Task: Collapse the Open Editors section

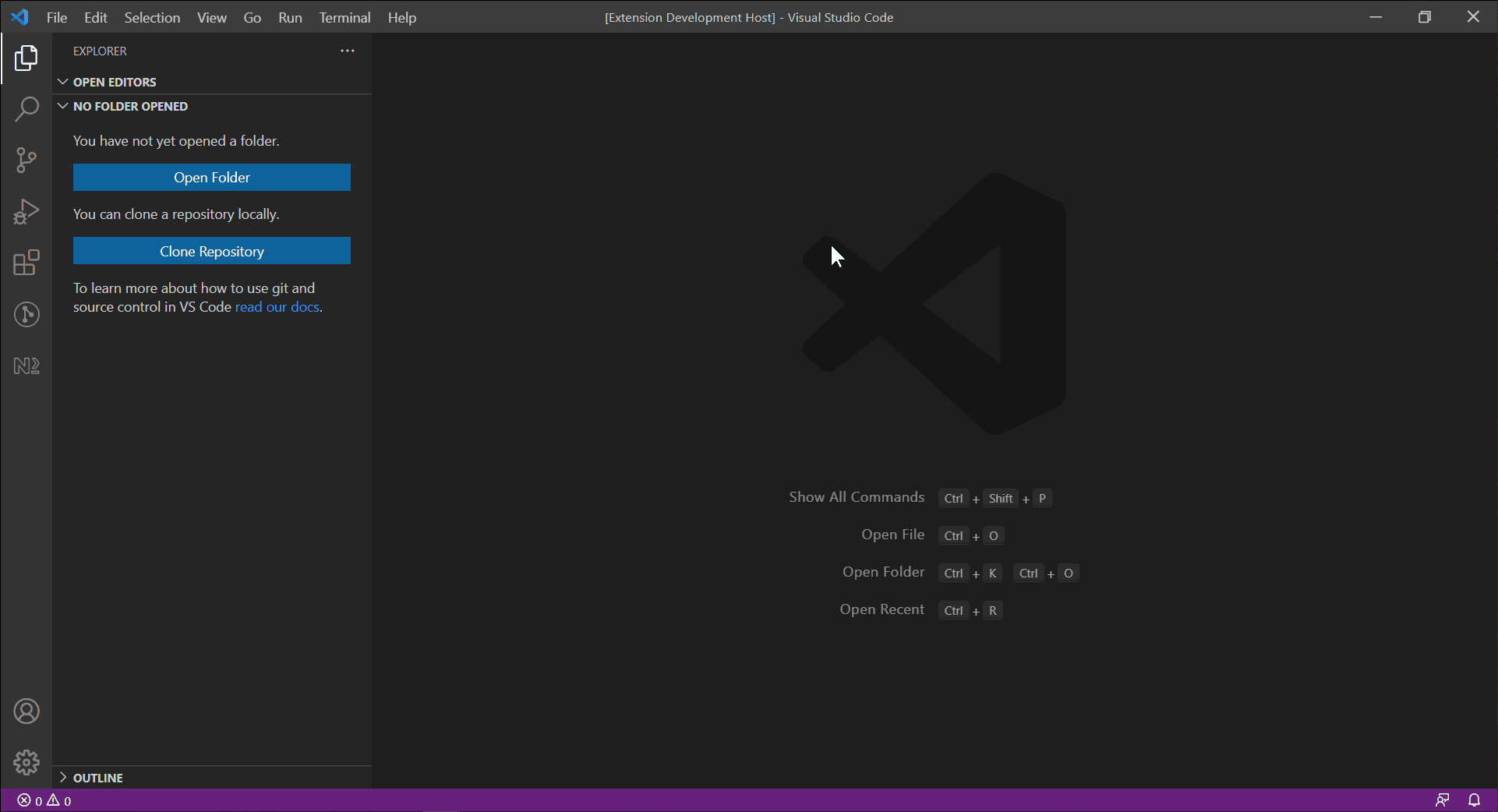Action: [x=212, y=82]
